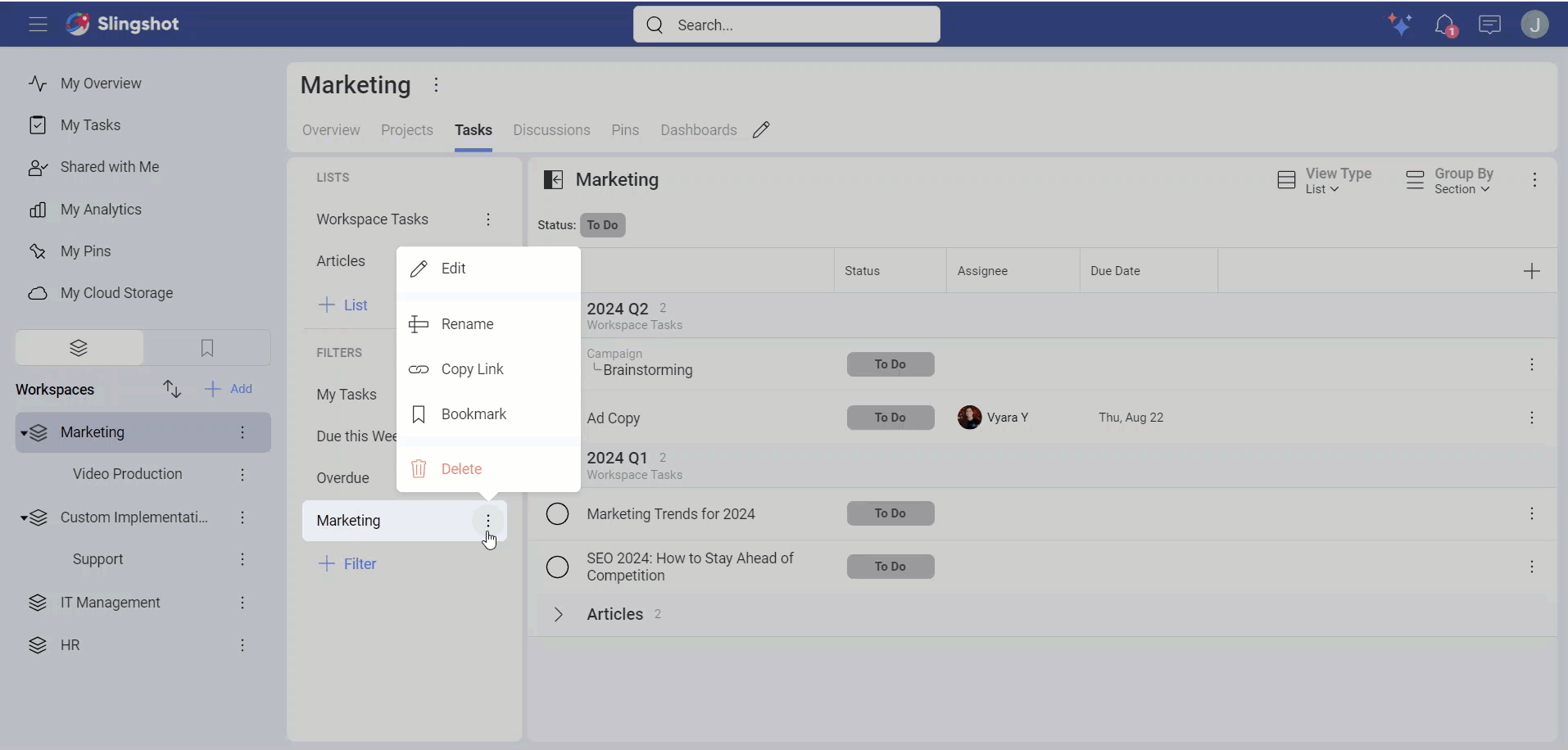The width and height of the screenshot is (1568, 750).
Task: Select the Overdue filter
Action: pyautogui.click(x=342, y=478)
